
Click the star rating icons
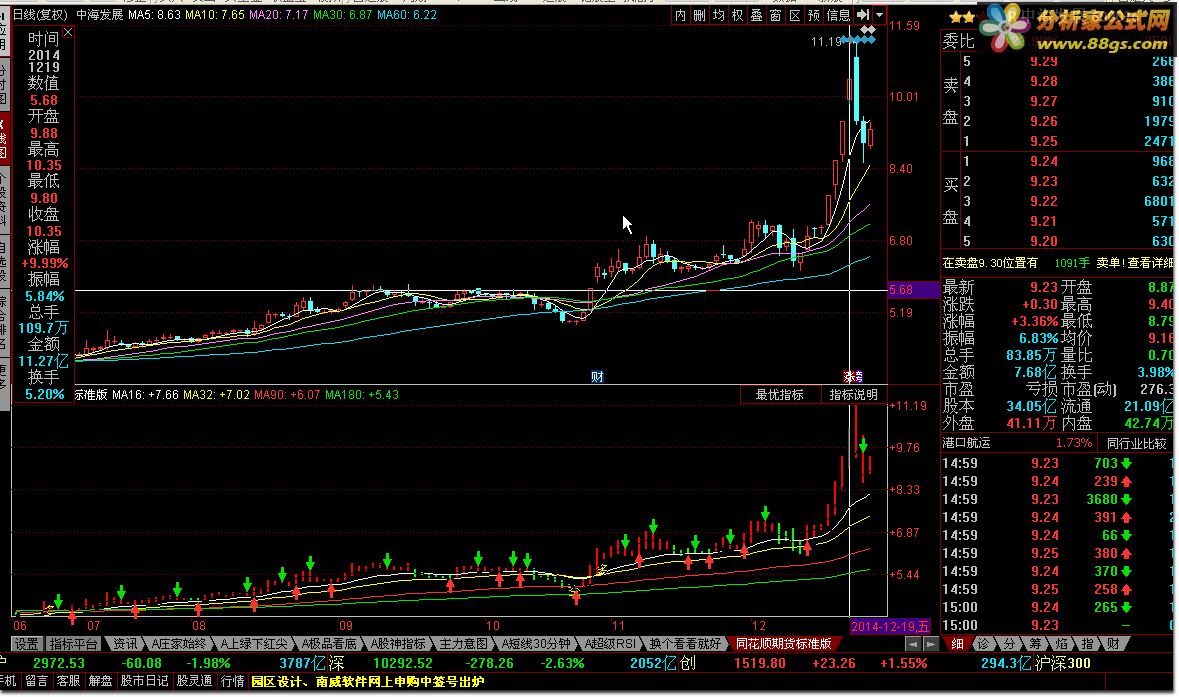click(962, 17)
